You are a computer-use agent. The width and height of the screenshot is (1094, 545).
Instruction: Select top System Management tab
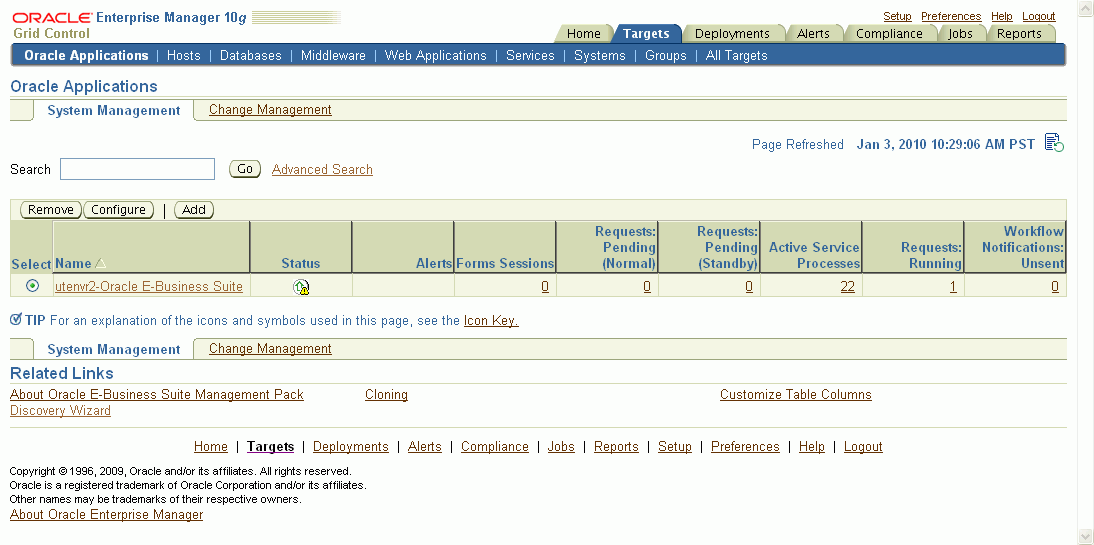click(x=114, y=110)
